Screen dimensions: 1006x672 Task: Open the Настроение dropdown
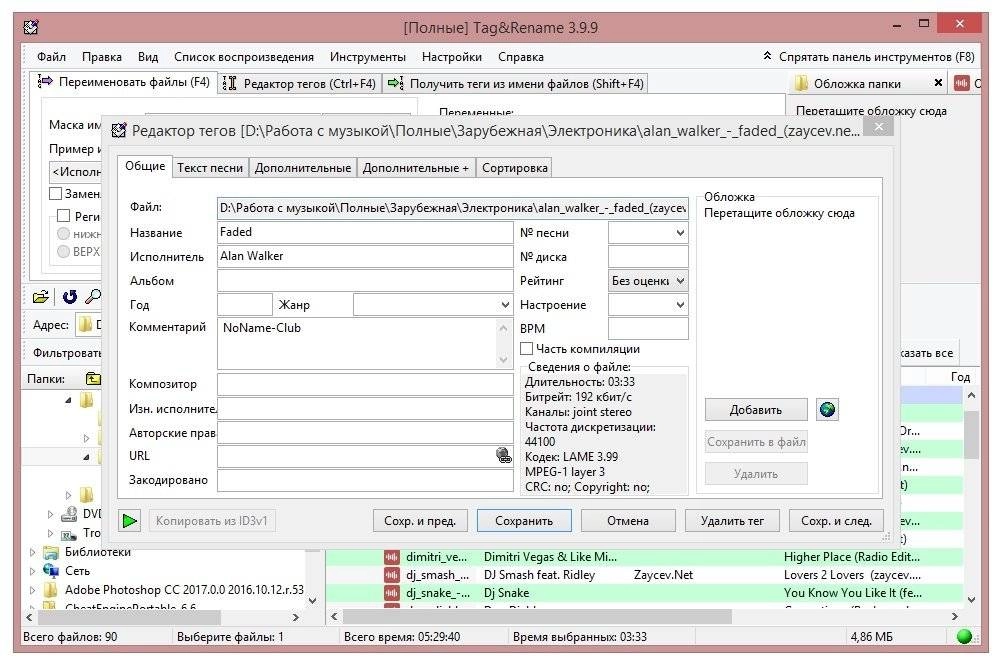pyautogui.click(x=680, y=304)
